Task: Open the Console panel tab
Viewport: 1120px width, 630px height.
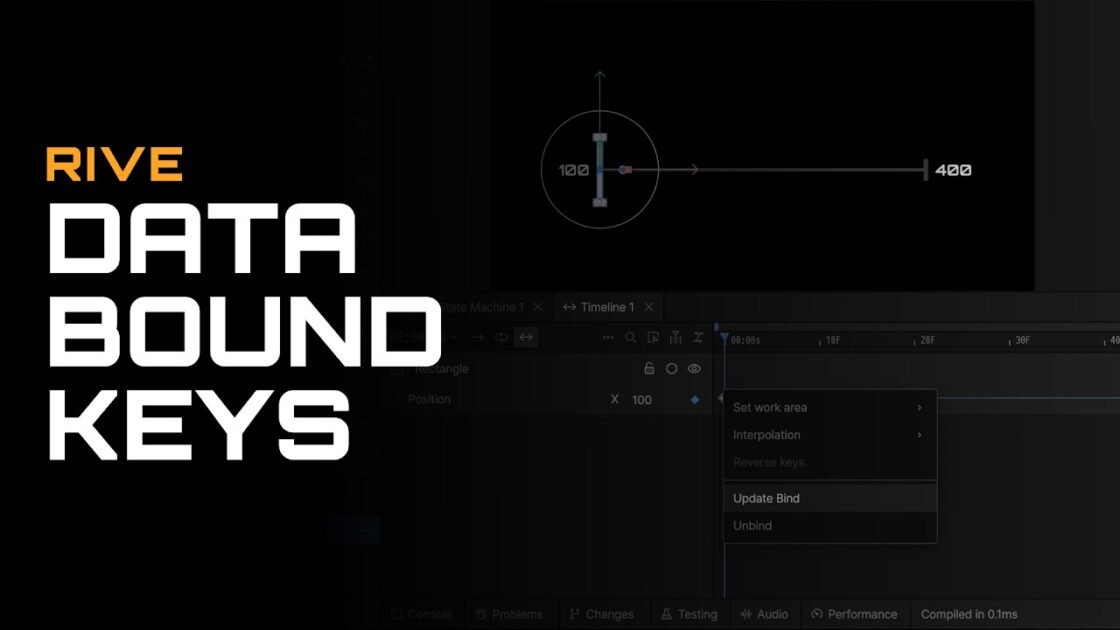Action: tap(422, 614)
